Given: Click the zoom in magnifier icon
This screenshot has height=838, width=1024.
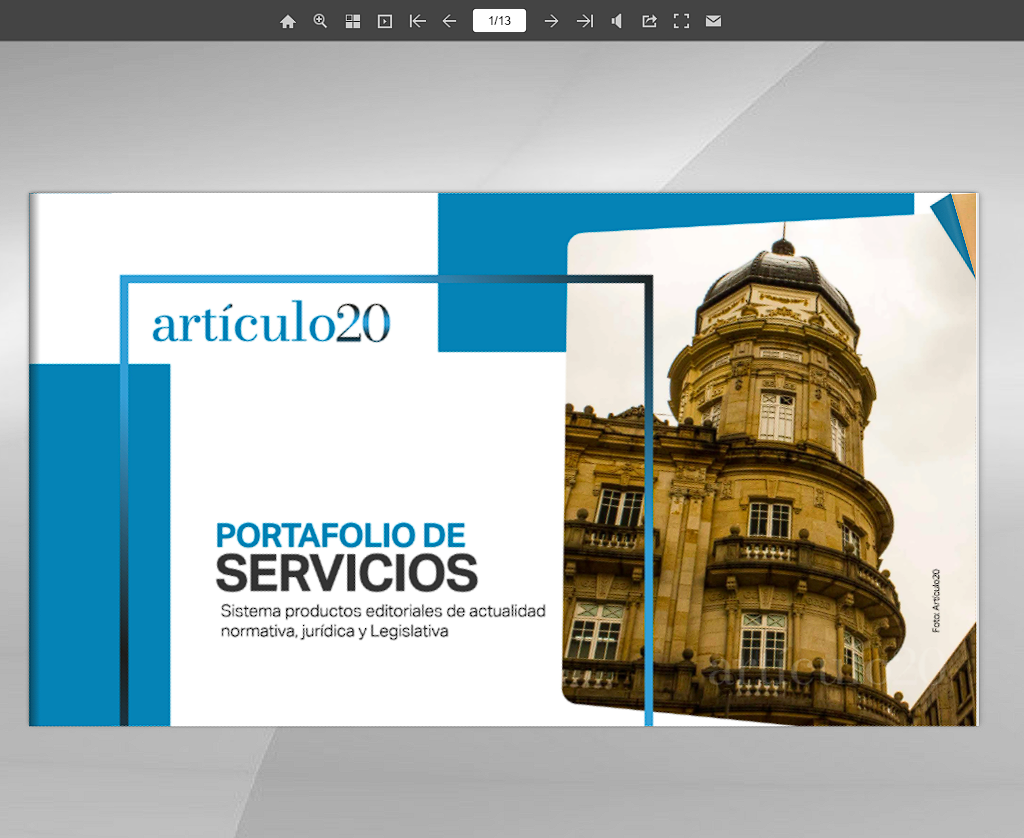Looking at the screenshot, I should pyautogui.click(x=320, y=21).
